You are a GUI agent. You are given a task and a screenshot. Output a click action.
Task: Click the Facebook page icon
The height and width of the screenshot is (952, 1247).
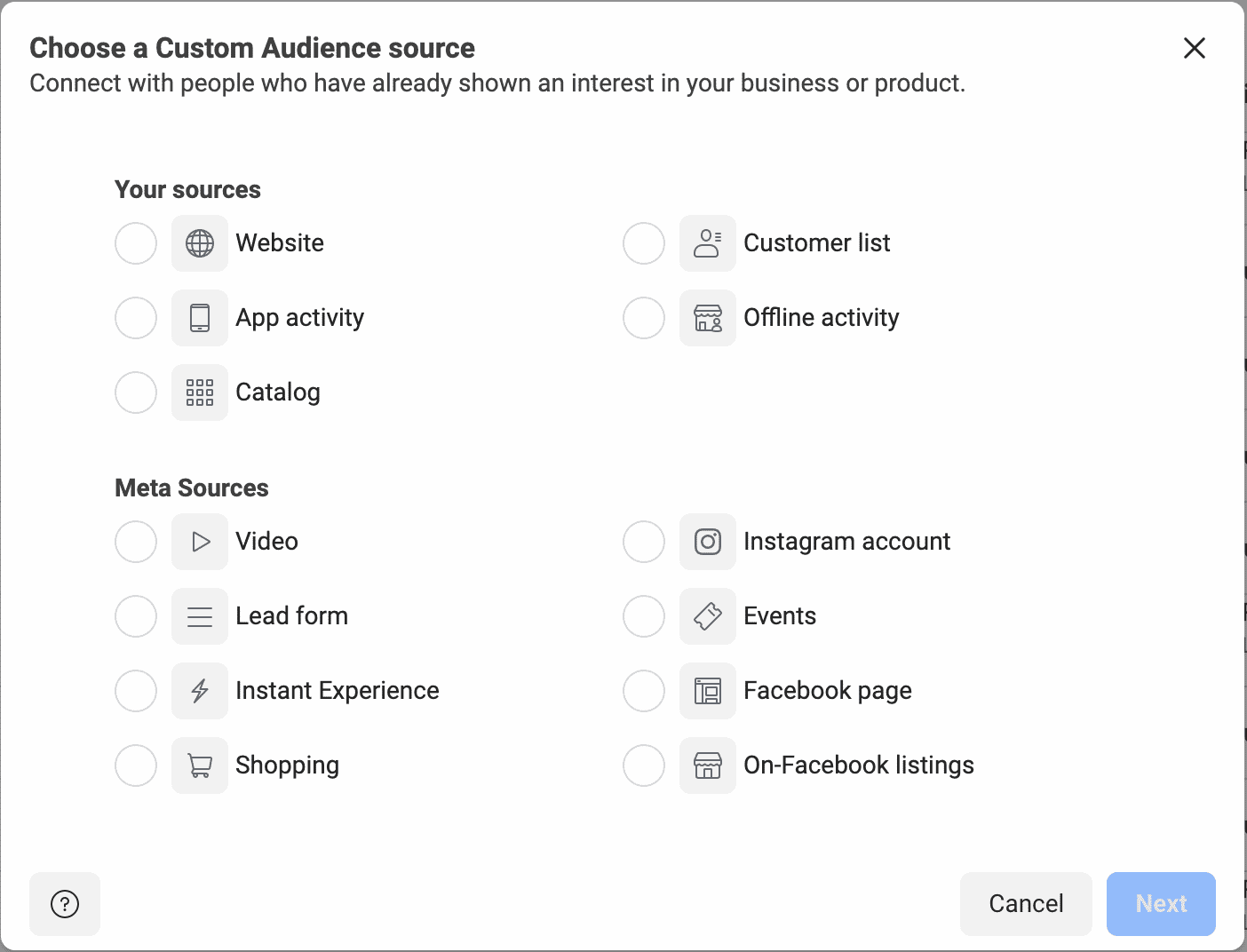tap(707, 691)
